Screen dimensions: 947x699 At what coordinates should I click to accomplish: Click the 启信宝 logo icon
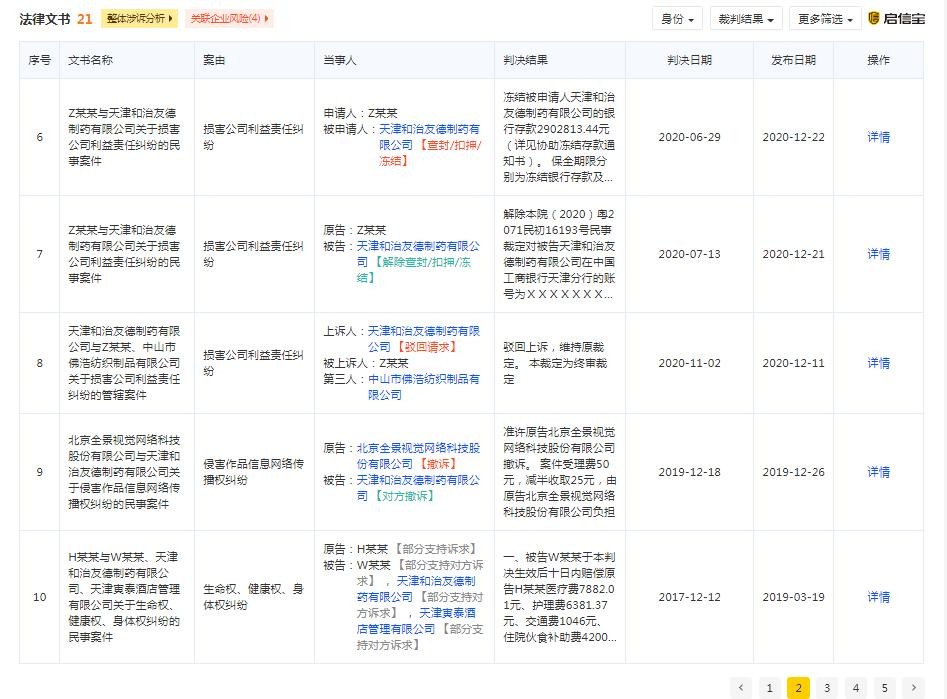pyautogui.click(x=874, y=18)
